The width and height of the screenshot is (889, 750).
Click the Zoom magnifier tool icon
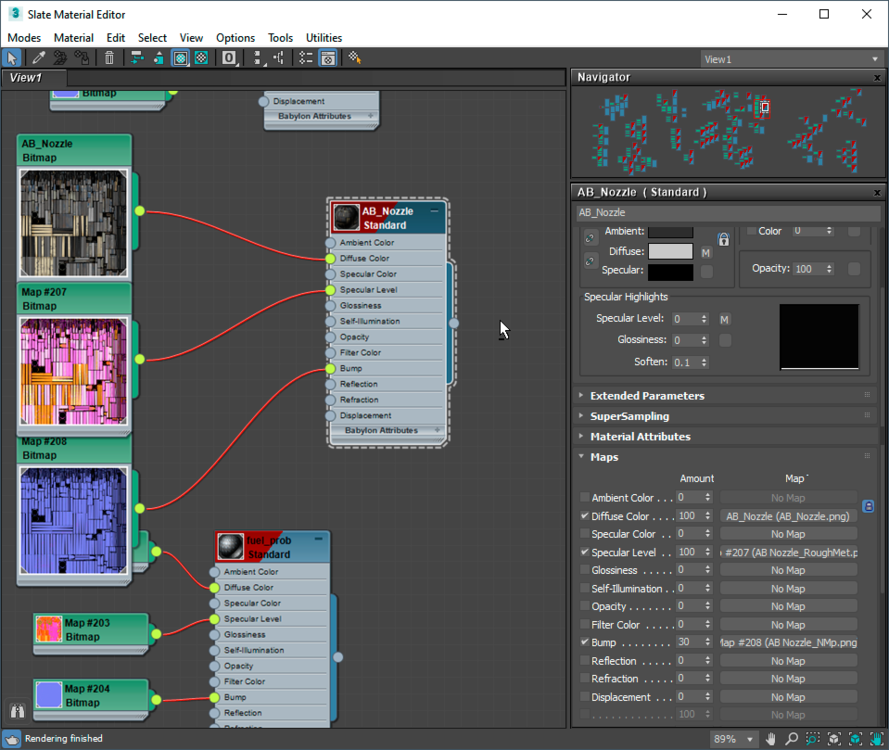(x=791, y=739)
